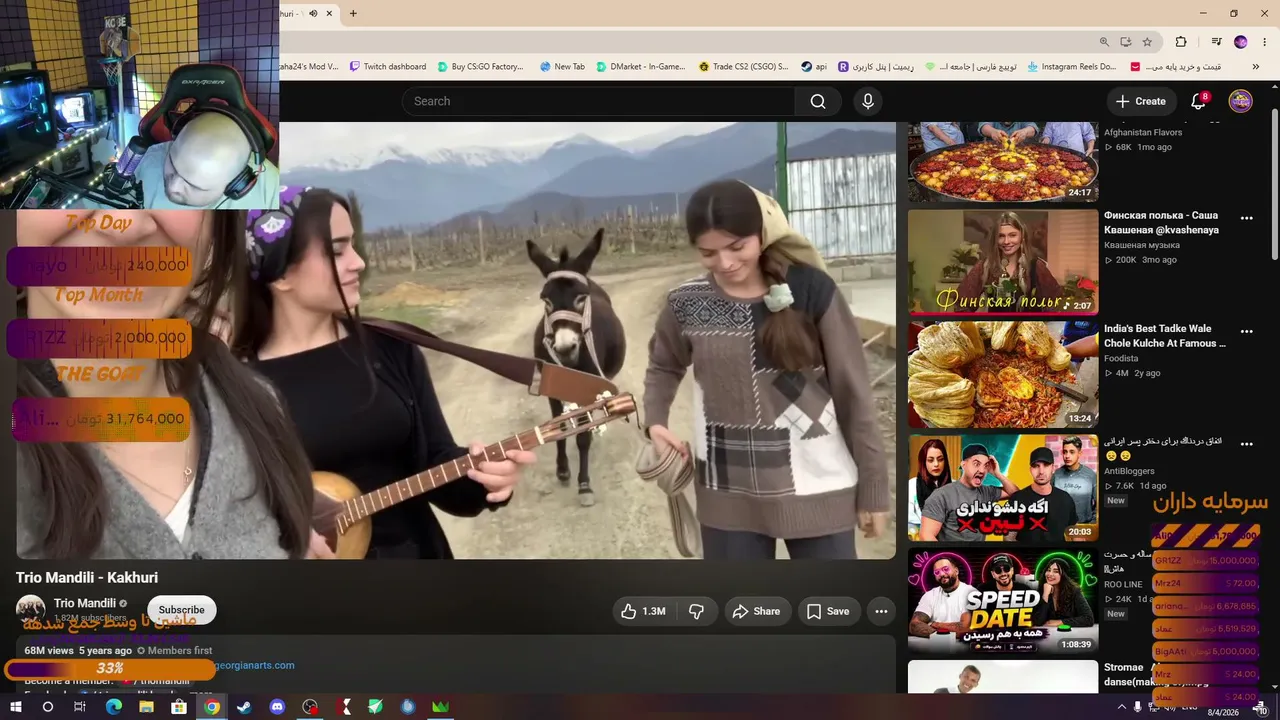Screen dimensions: 1280x720
Task: Open the Trio Mandili channel name link
Action: [85, 603]
